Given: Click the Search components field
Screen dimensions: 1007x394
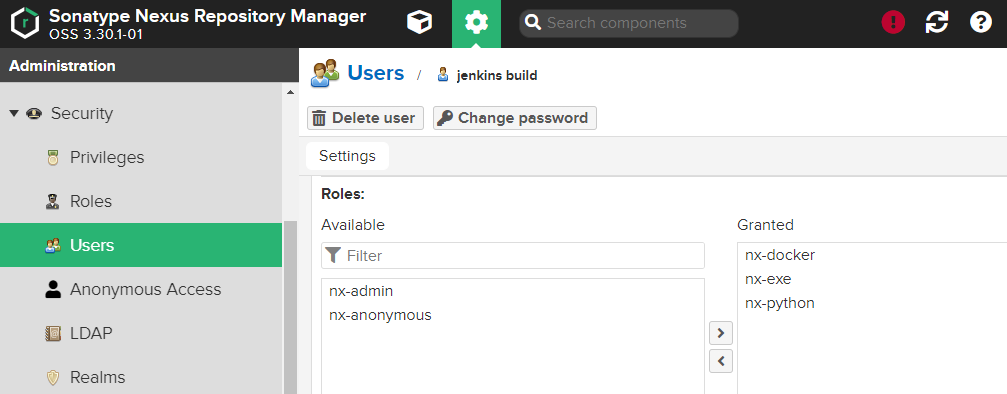Looking at the screenshot, I should 629,23.
